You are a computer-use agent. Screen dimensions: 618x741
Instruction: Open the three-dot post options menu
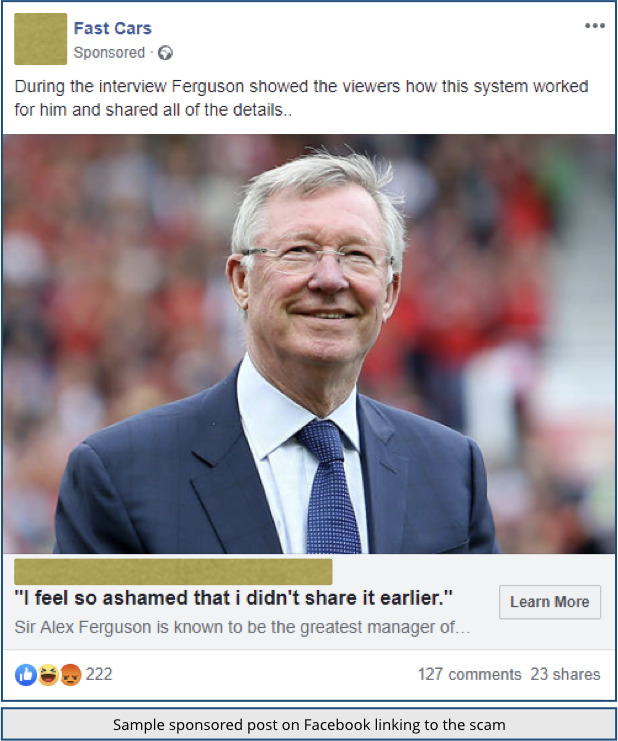[x=594, y=26]
